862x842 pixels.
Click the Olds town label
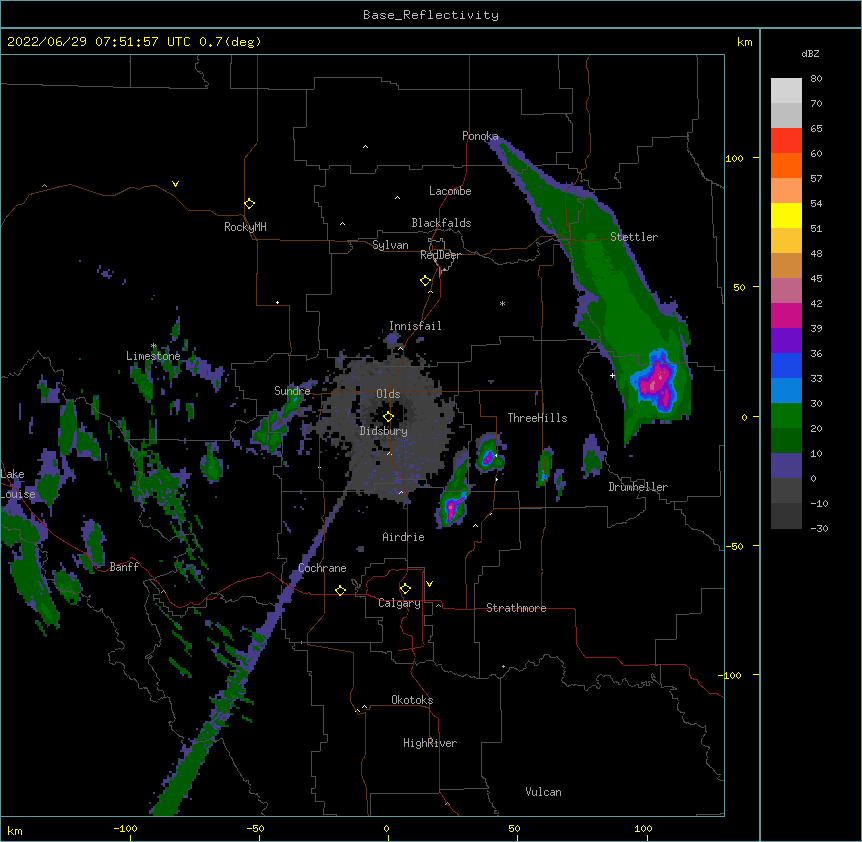point(388,394)
